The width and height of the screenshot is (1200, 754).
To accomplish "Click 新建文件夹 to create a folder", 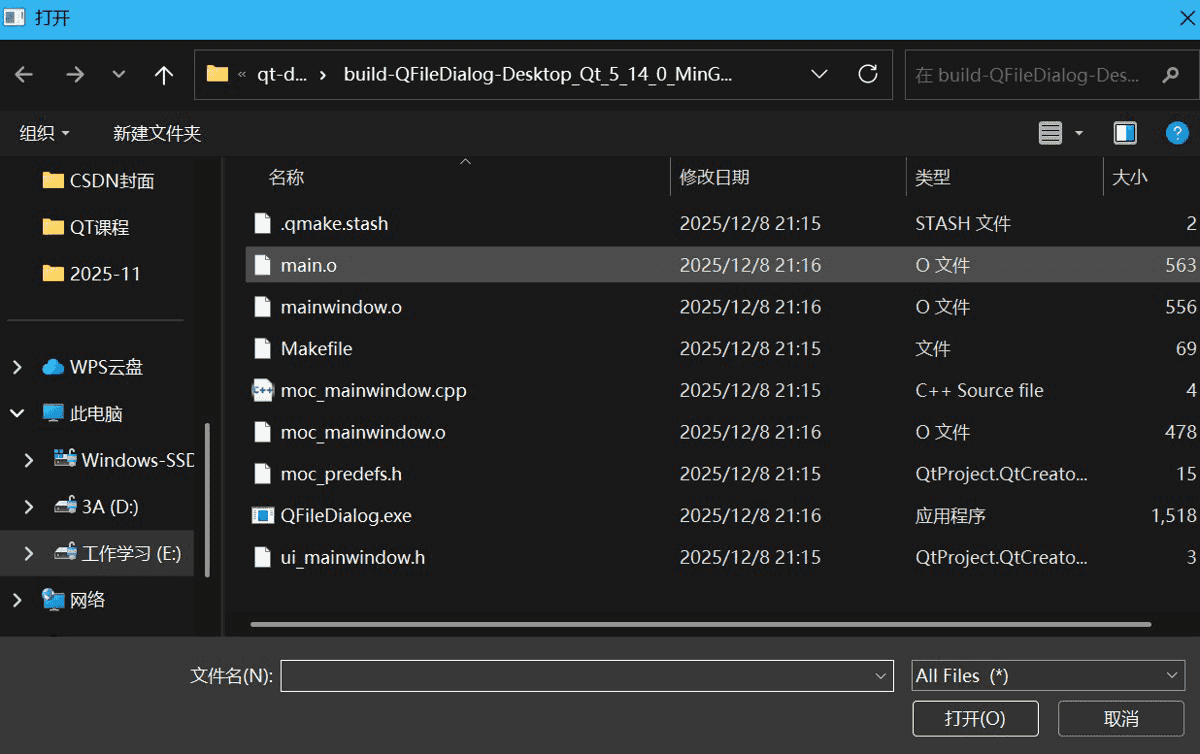I will pos(157,133).
